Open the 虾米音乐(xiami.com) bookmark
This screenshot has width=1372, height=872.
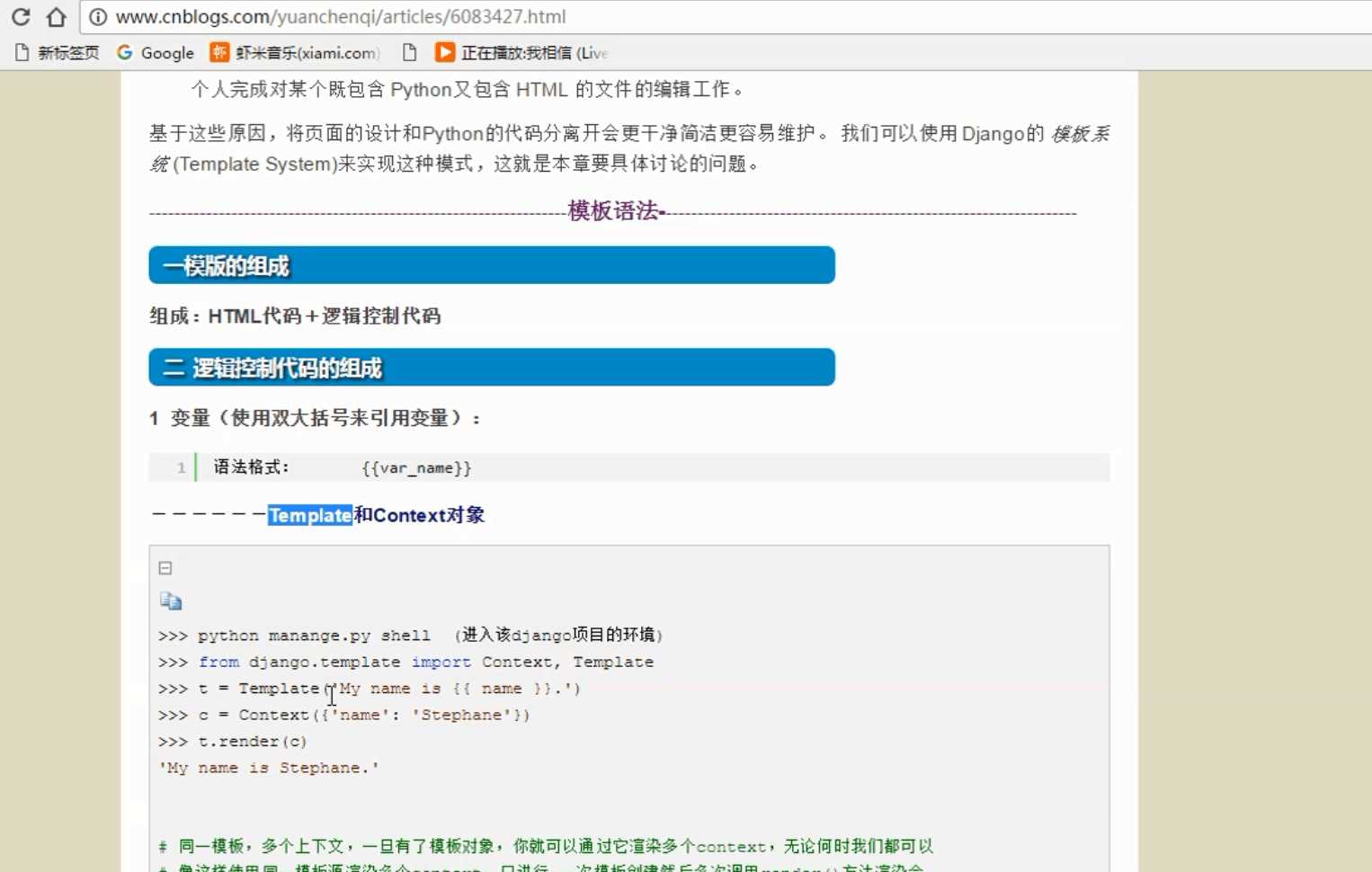coord(295,53)
